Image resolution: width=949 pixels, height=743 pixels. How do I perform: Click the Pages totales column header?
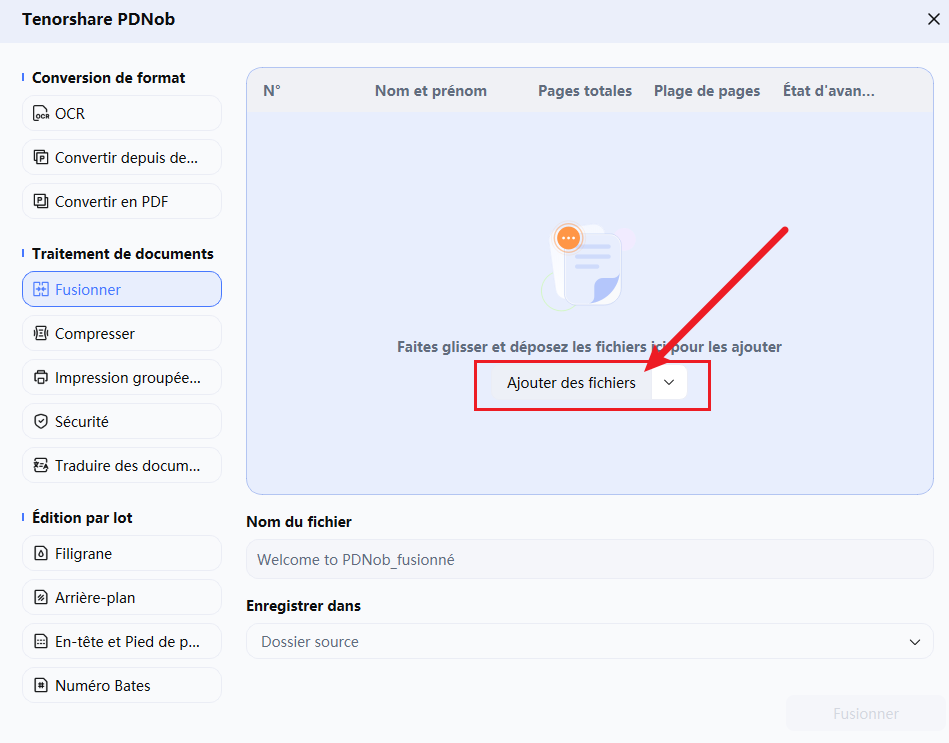(x=585, y=91)
